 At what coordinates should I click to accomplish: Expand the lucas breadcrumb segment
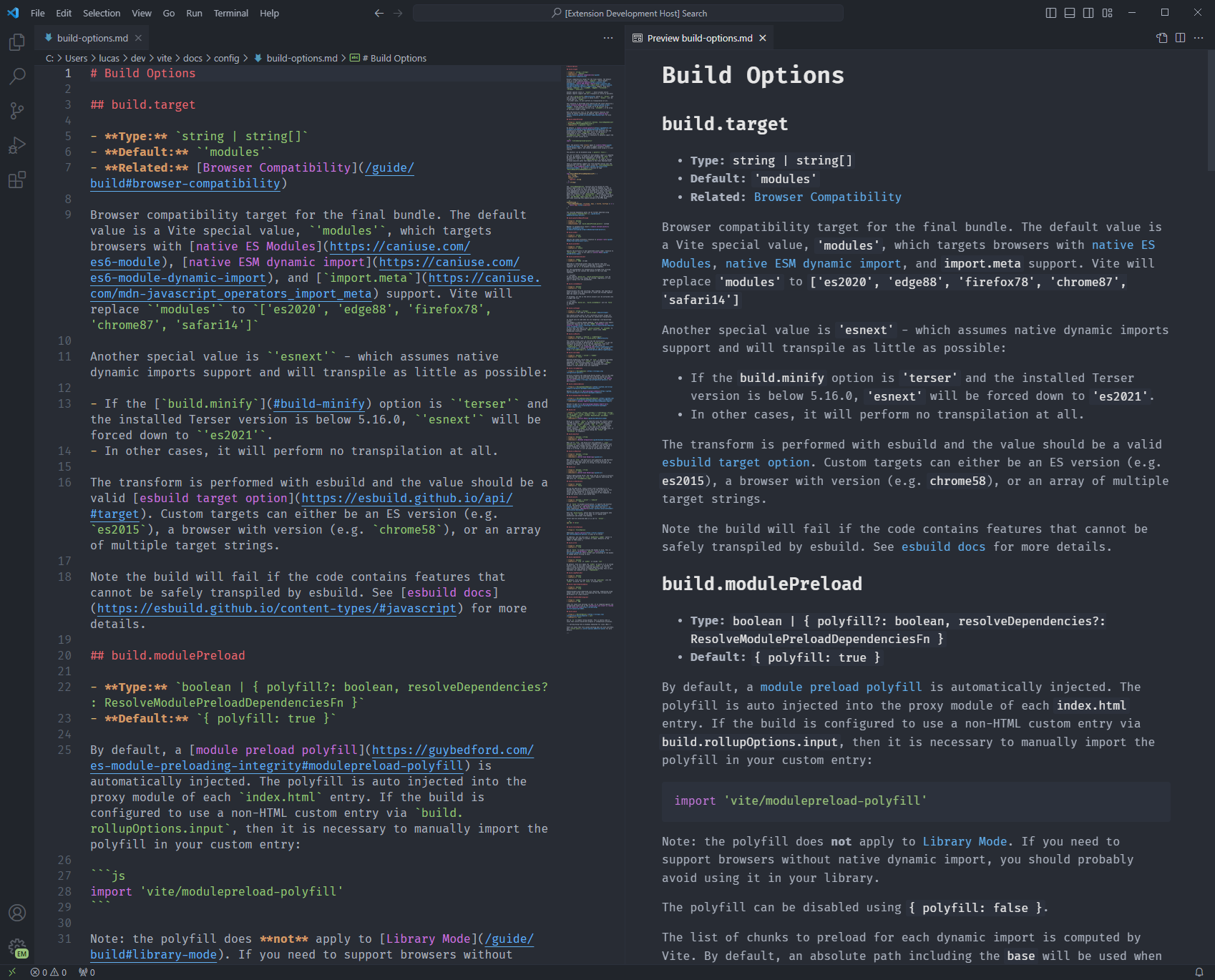109,58
